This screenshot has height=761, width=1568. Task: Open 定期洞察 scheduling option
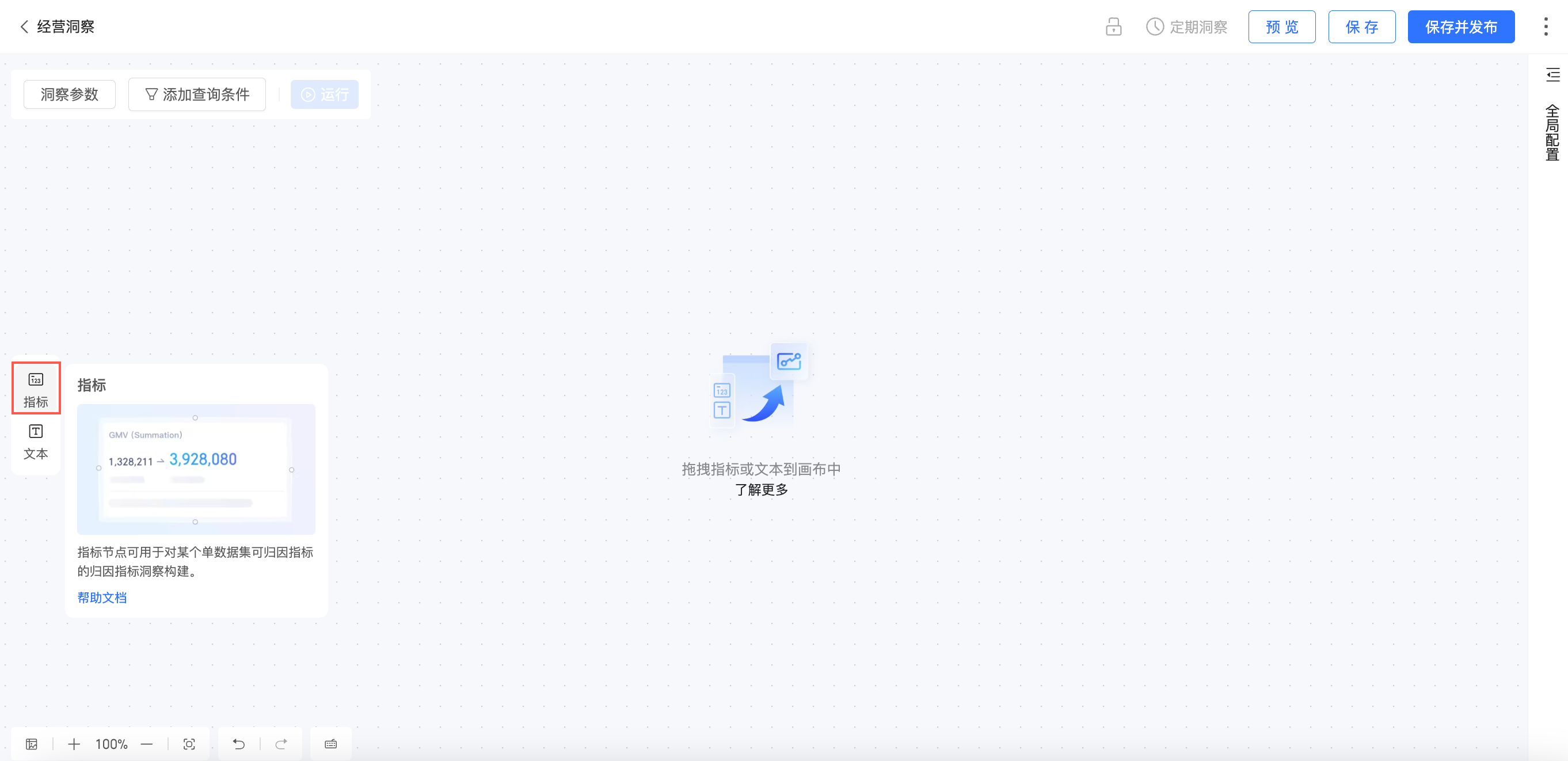coord(1186,27)
